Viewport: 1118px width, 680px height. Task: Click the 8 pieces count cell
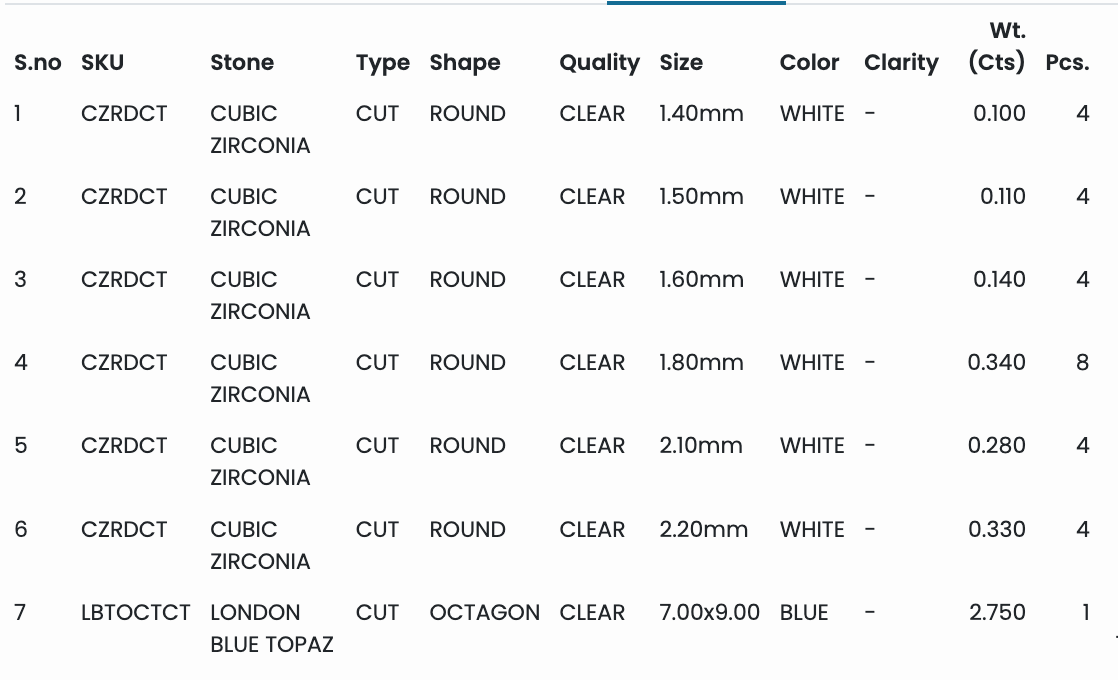(1082, 362)
